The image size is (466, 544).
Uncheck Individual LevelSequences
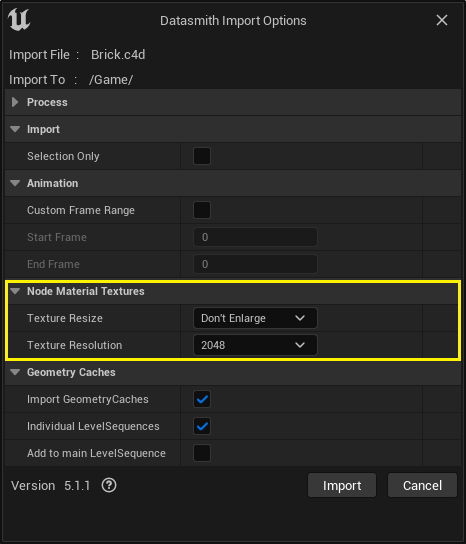pos(202,426)
